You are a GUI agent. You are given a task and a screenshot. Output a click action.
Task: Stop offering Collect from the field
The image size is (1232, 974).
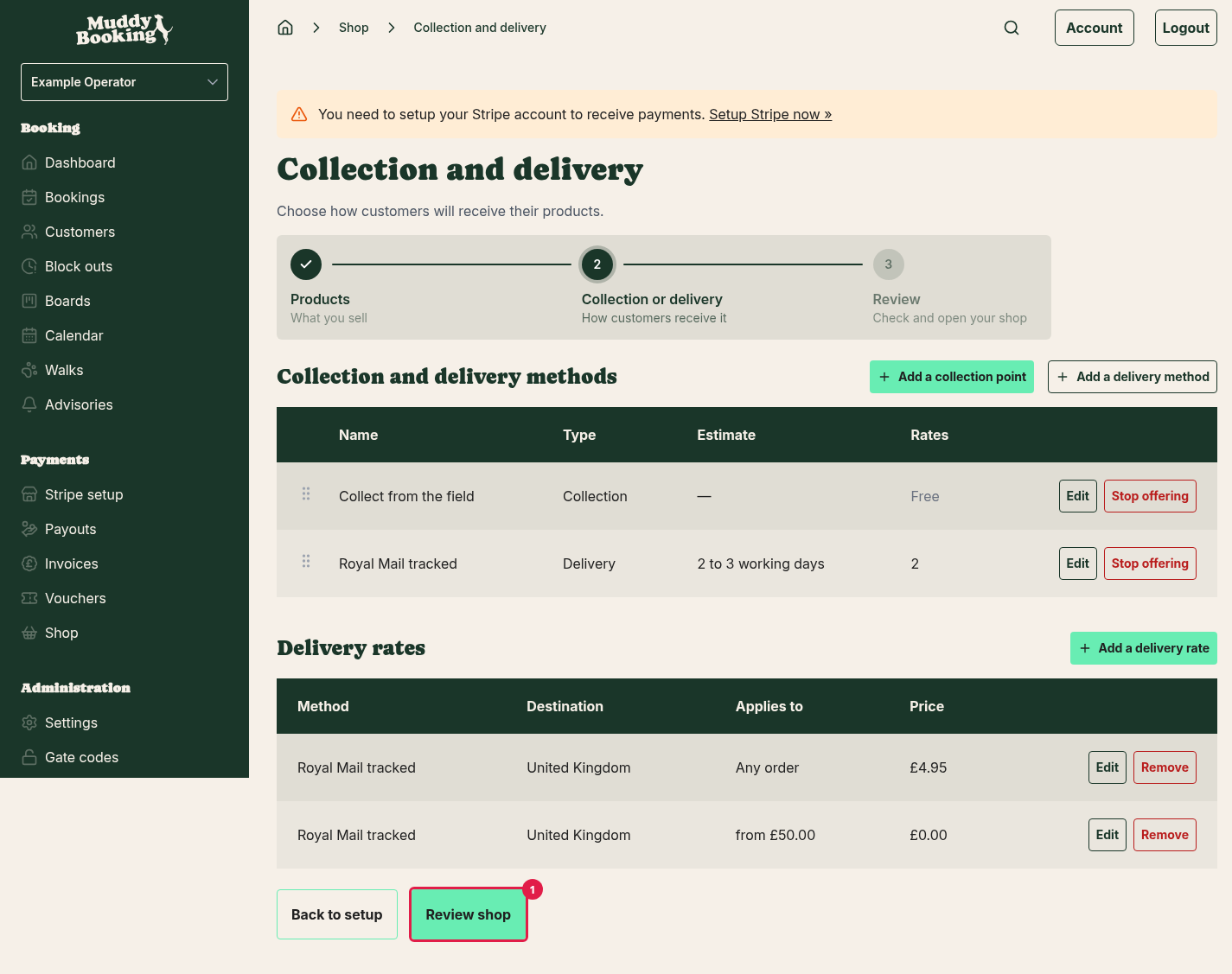[x=1150, y=496]
